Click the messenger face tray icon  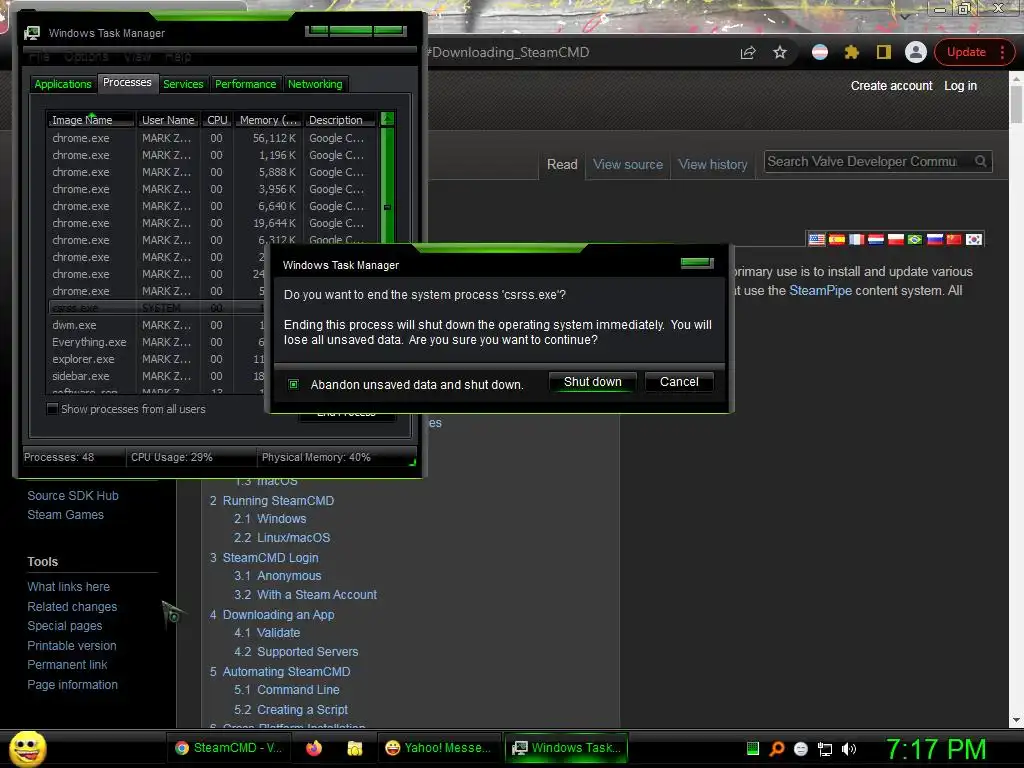pyautogui.click(x=801, y=749)
